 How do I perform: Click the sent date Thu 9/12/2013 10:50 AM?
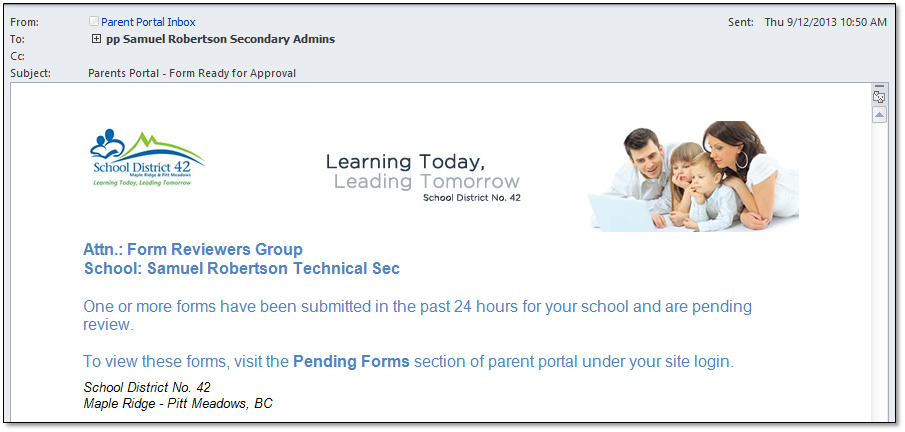[x=825, y=22]
